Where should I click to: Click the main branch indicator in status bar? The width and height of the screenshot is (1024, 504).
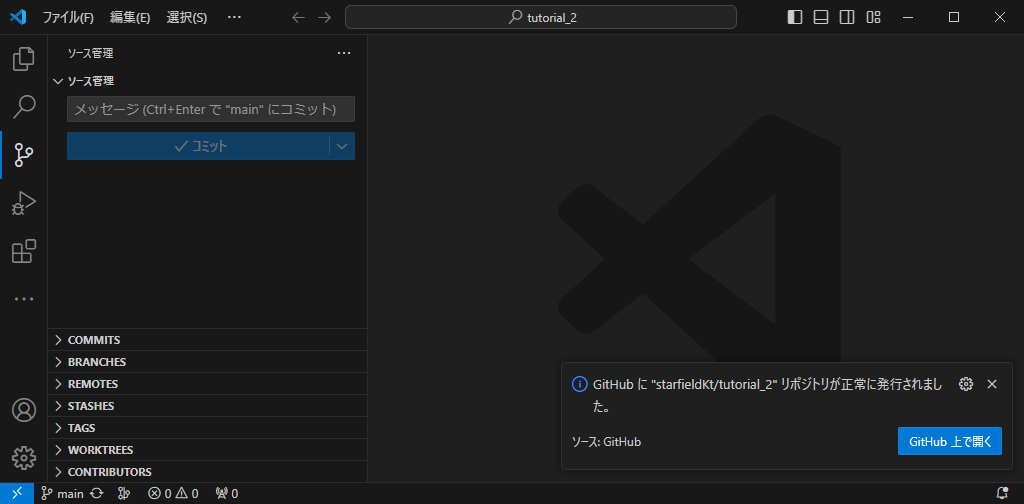pos(61,494)
